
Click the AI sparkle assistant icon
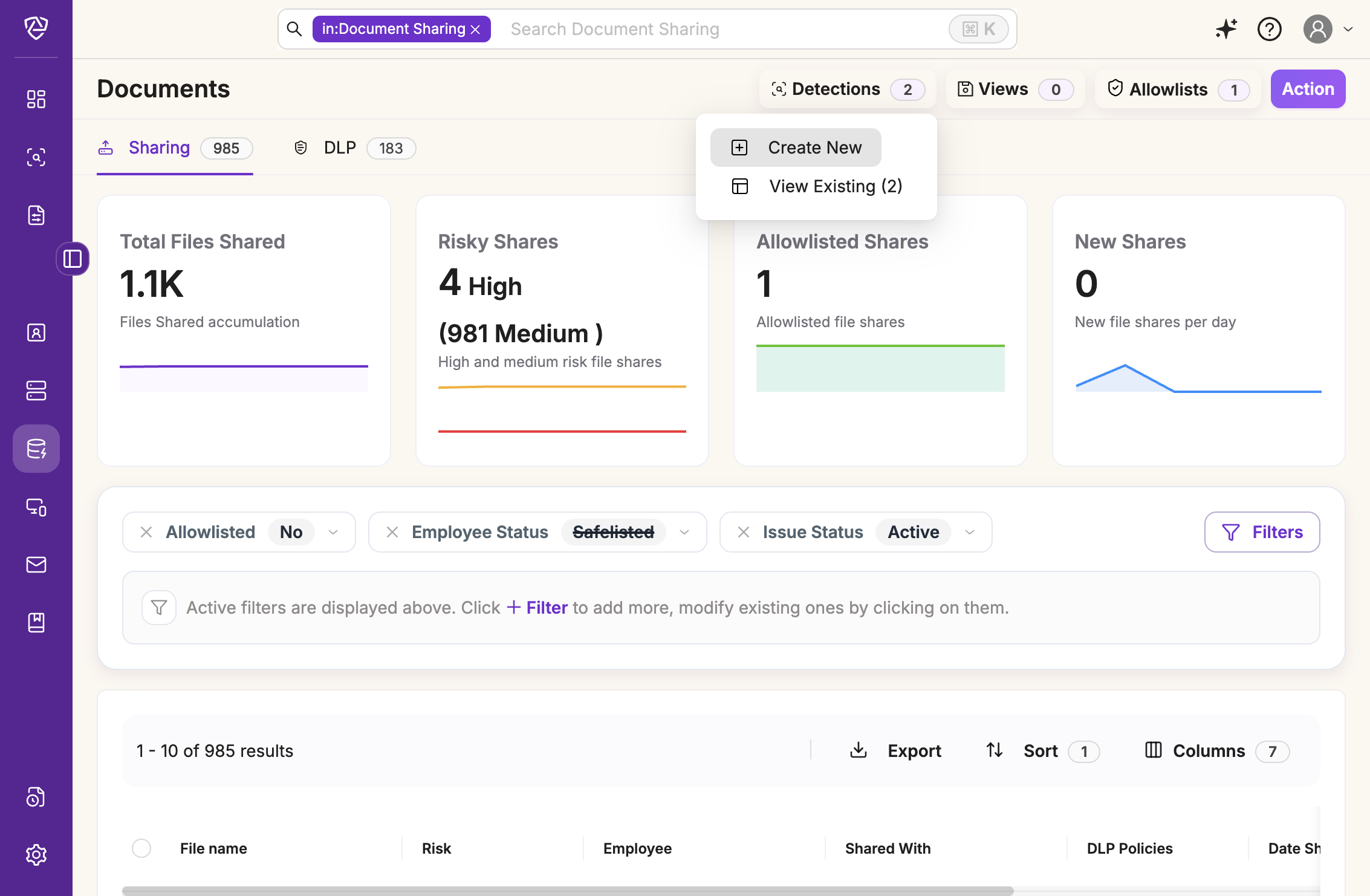(1226, 29)
